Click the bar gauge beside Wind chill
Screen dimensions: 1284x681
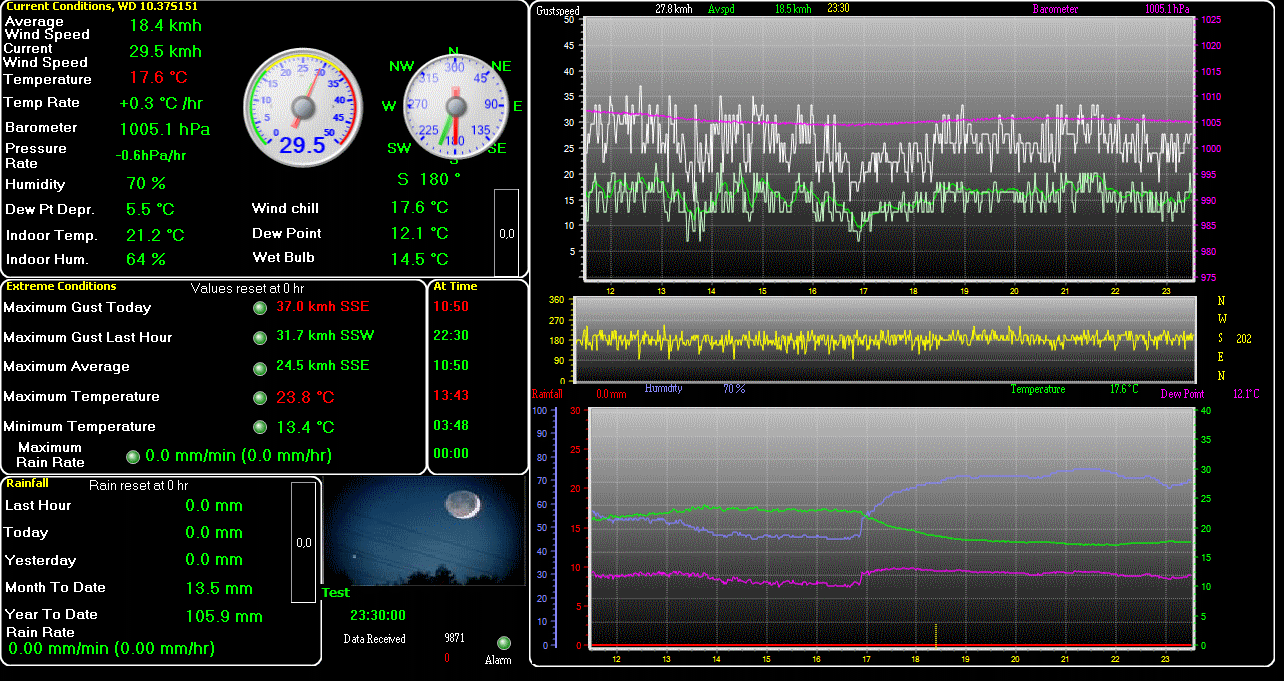coord(507,232)
